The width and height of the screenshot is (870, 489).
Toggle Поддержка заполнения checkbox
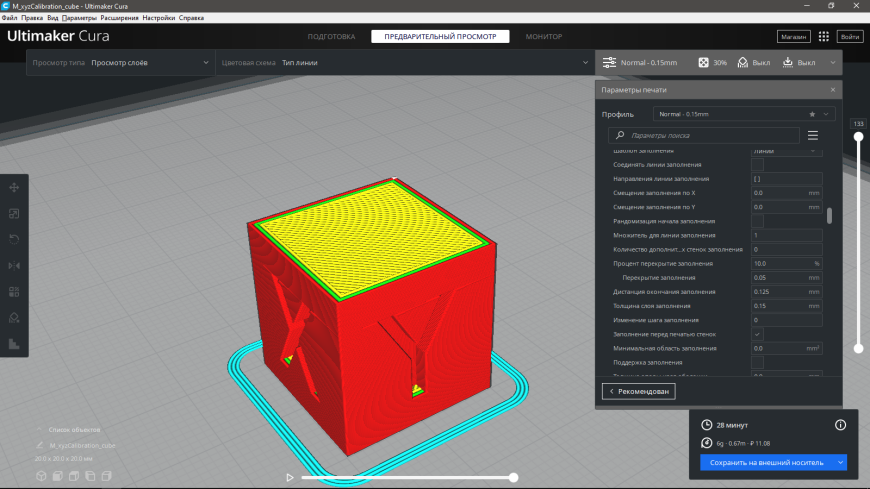click(x=757, y=362)
